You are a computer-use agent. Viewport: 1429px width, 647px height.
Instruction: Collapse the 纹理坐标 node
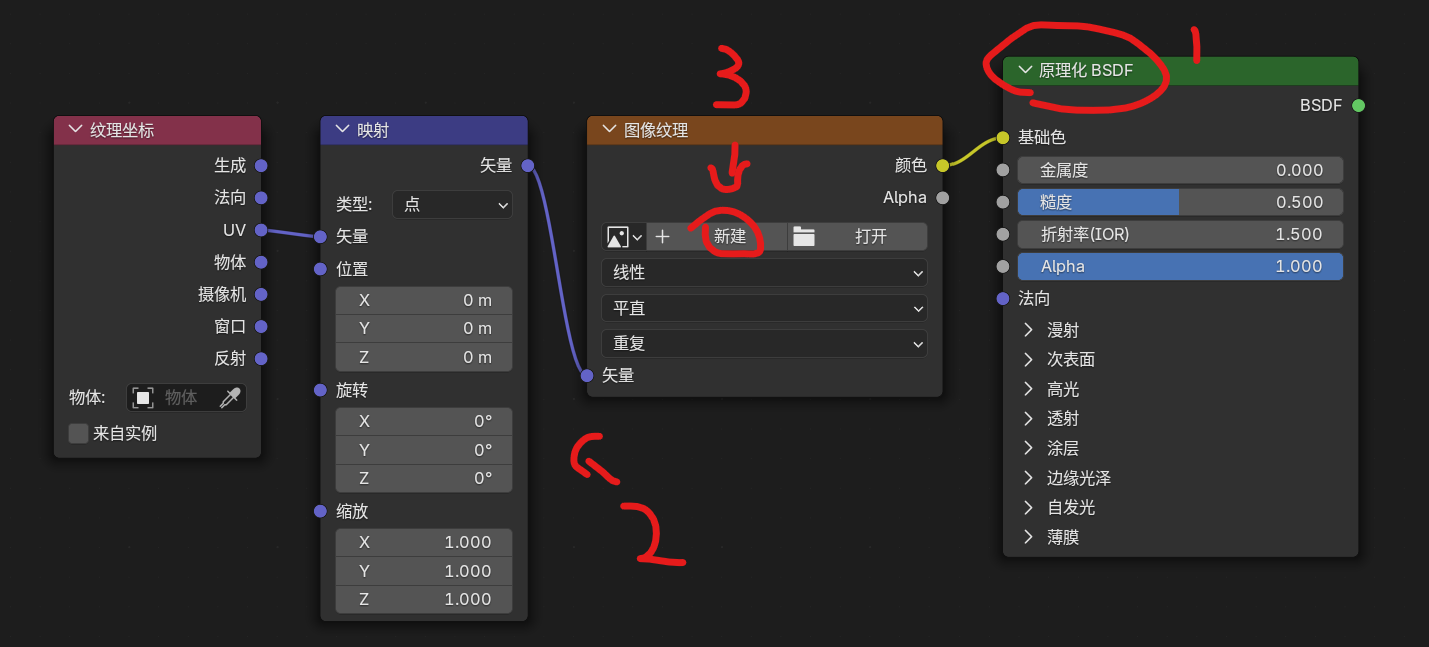point(75,130)
